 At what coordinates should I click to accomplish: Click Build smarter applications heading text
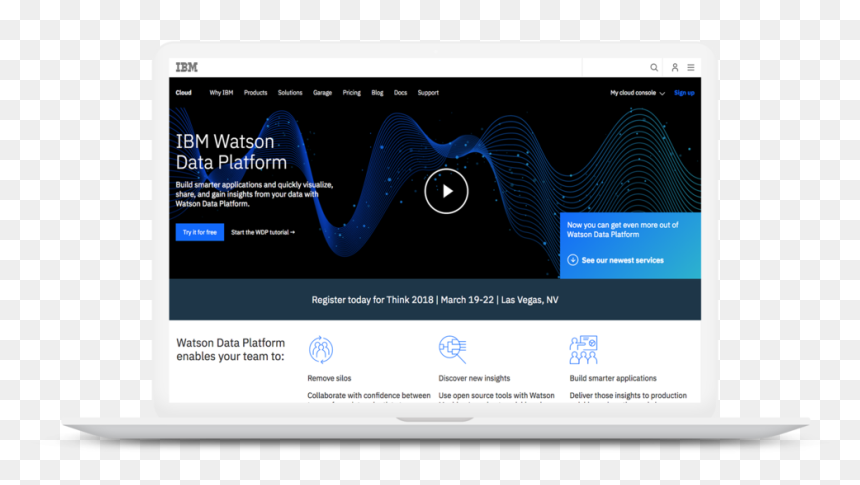click(x=613, y=378)
